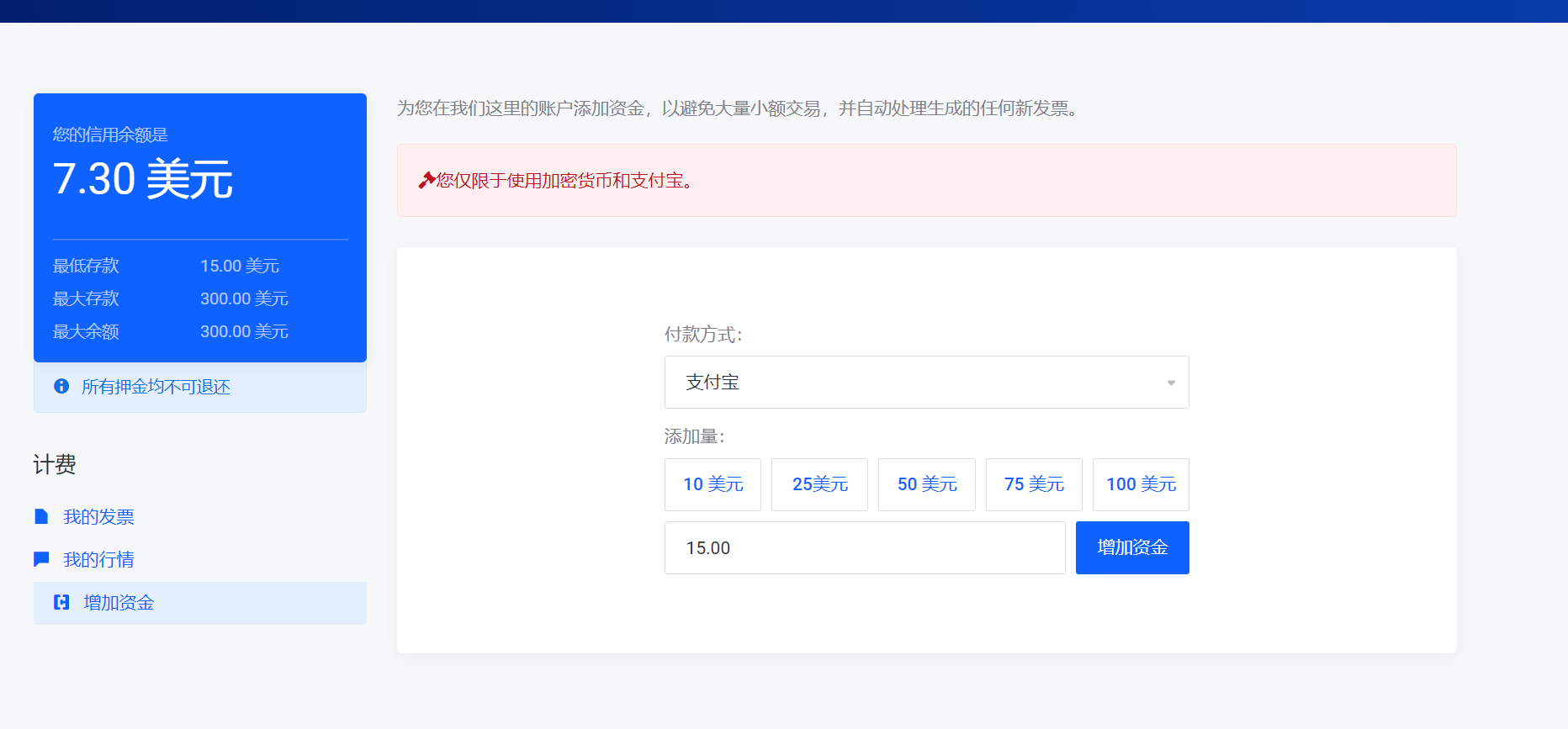The image size is (1568, 729).
Task: Select the 10 美元 preset amount
Action: pyautogui.click(x=712, y=484)
